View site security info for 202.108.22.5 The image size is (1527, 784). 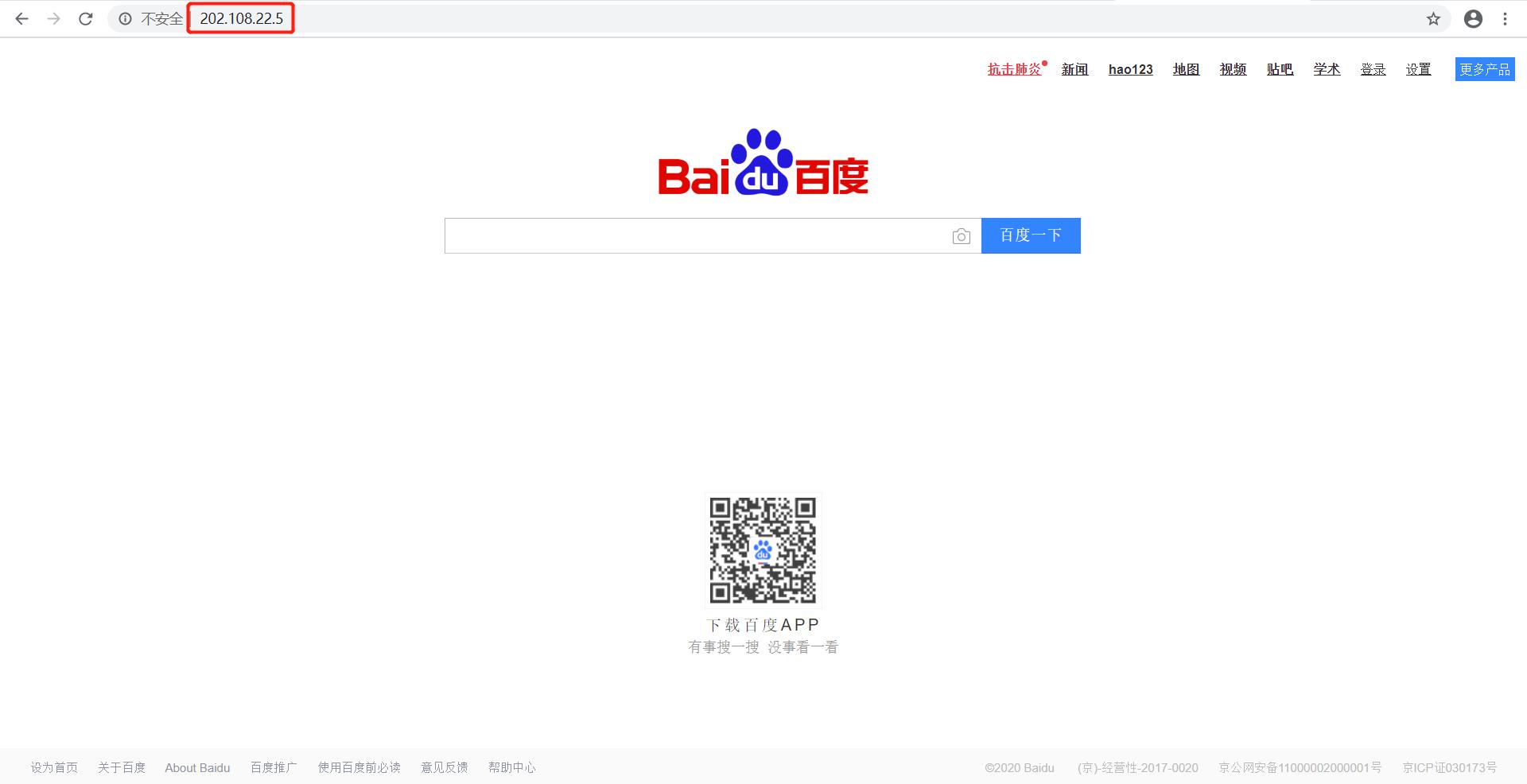click(x=125, y=18)
